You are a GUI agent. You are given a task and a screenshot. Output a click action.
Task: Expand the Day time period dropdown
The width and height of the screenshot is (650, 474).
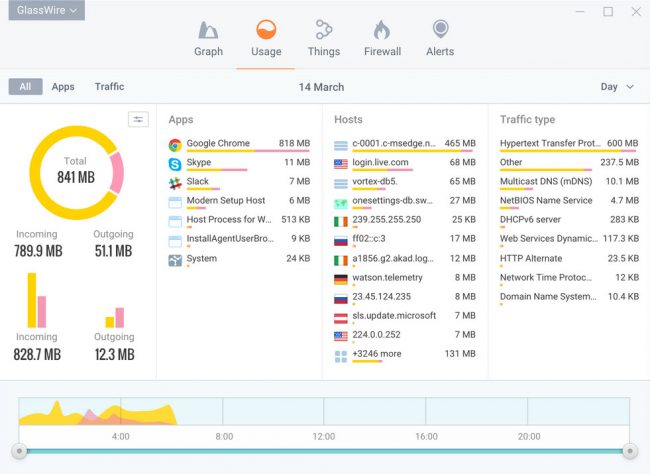click(x=616, y=87)
